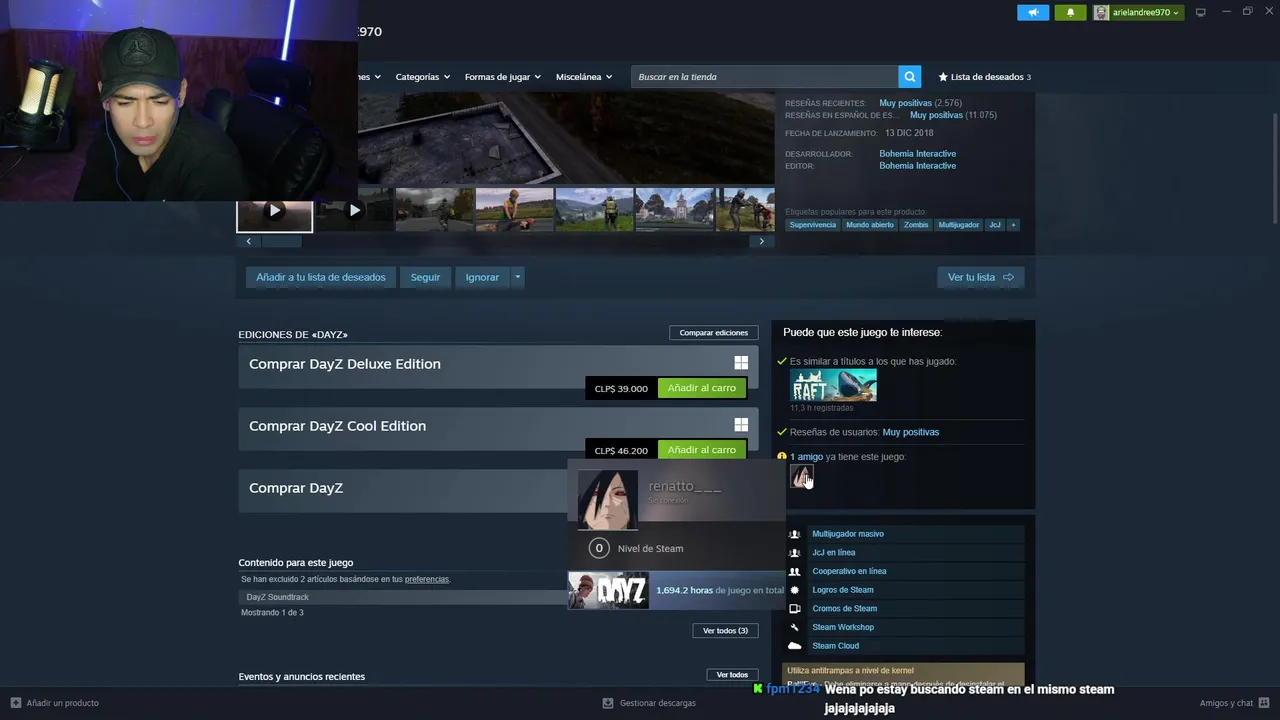The height and width of the screenshot is (720, 1280).
Task: Click the Logros de Steam icon
Action: click(x=794, y=590)
